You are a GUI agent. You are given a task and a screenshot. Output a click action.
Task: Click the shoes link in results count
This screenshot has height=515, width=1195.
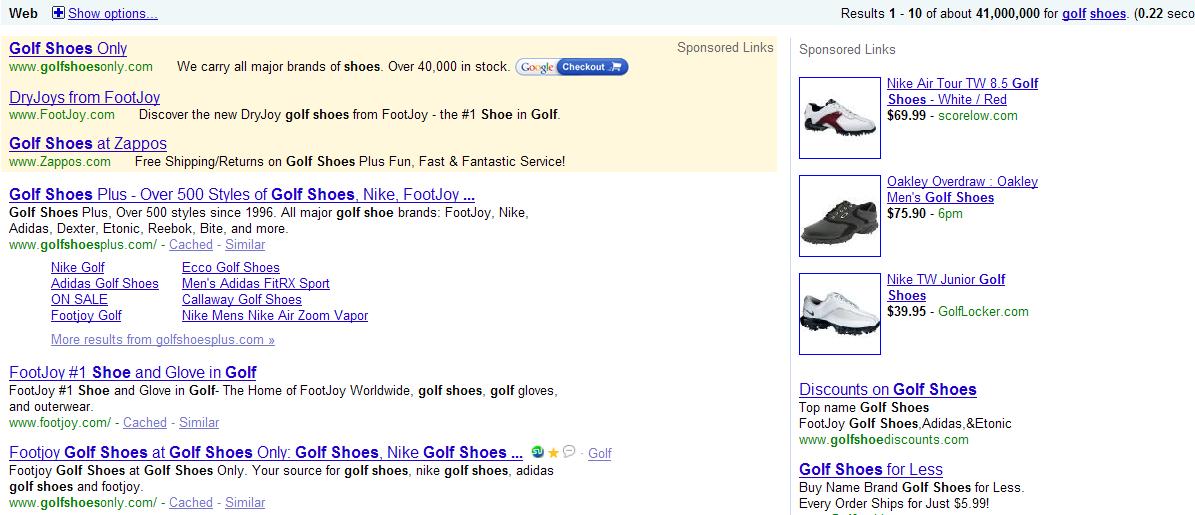pyautogui.click(x=1107, y=14)
